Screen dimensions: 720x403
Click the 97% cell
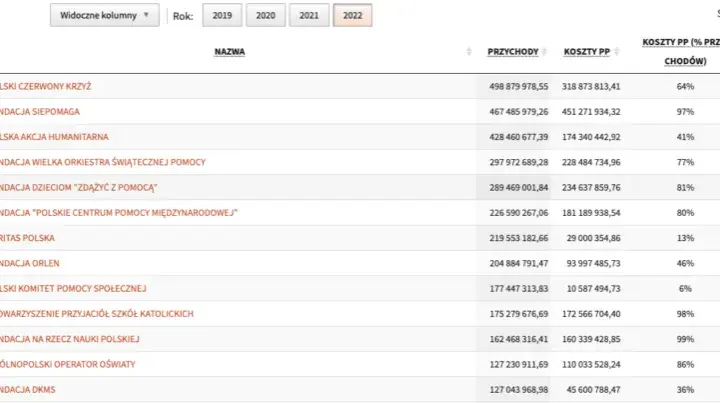click(x=685, y=112)
